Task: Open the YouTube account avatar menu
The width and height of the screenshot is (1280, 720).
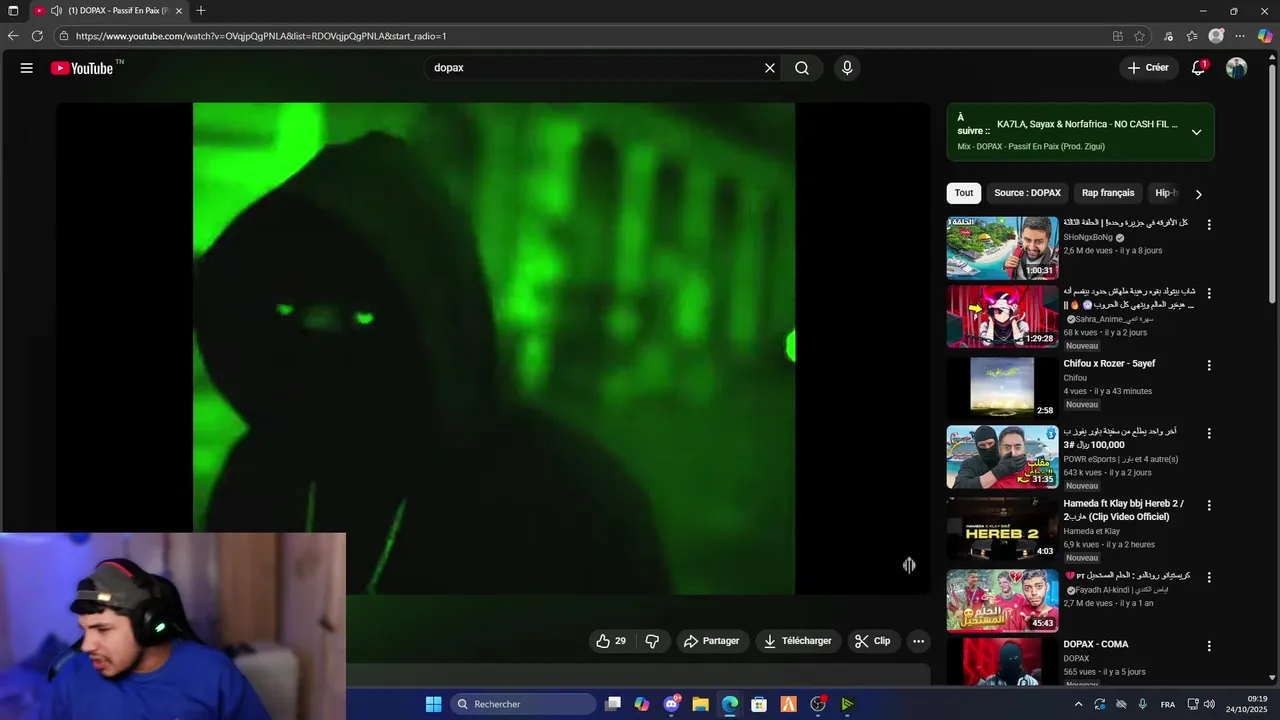Action: (1237, 68)
